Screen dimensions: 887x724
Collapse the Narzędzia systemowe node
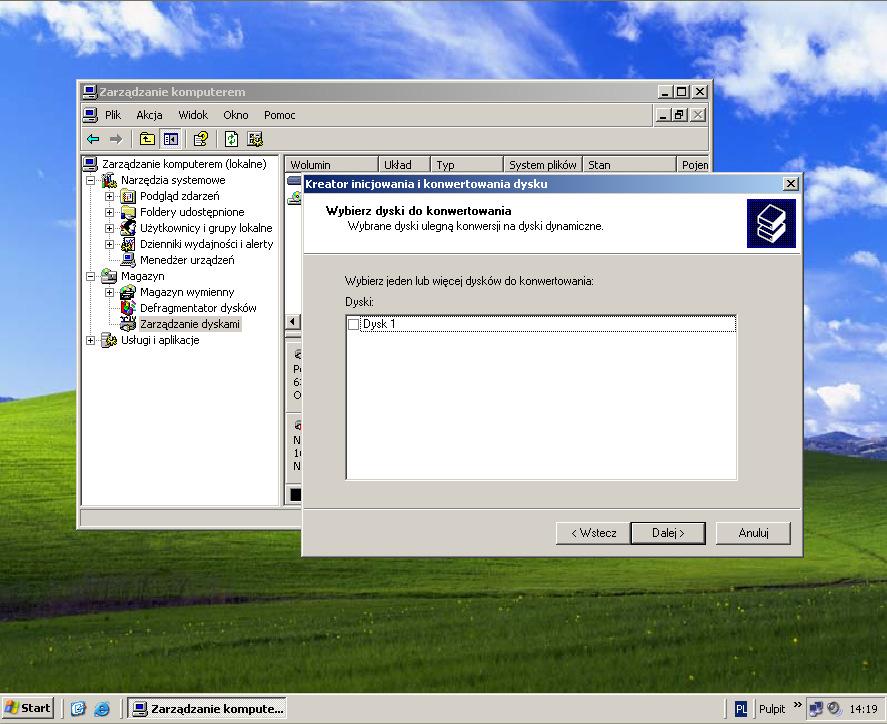[x=91, y=180]
